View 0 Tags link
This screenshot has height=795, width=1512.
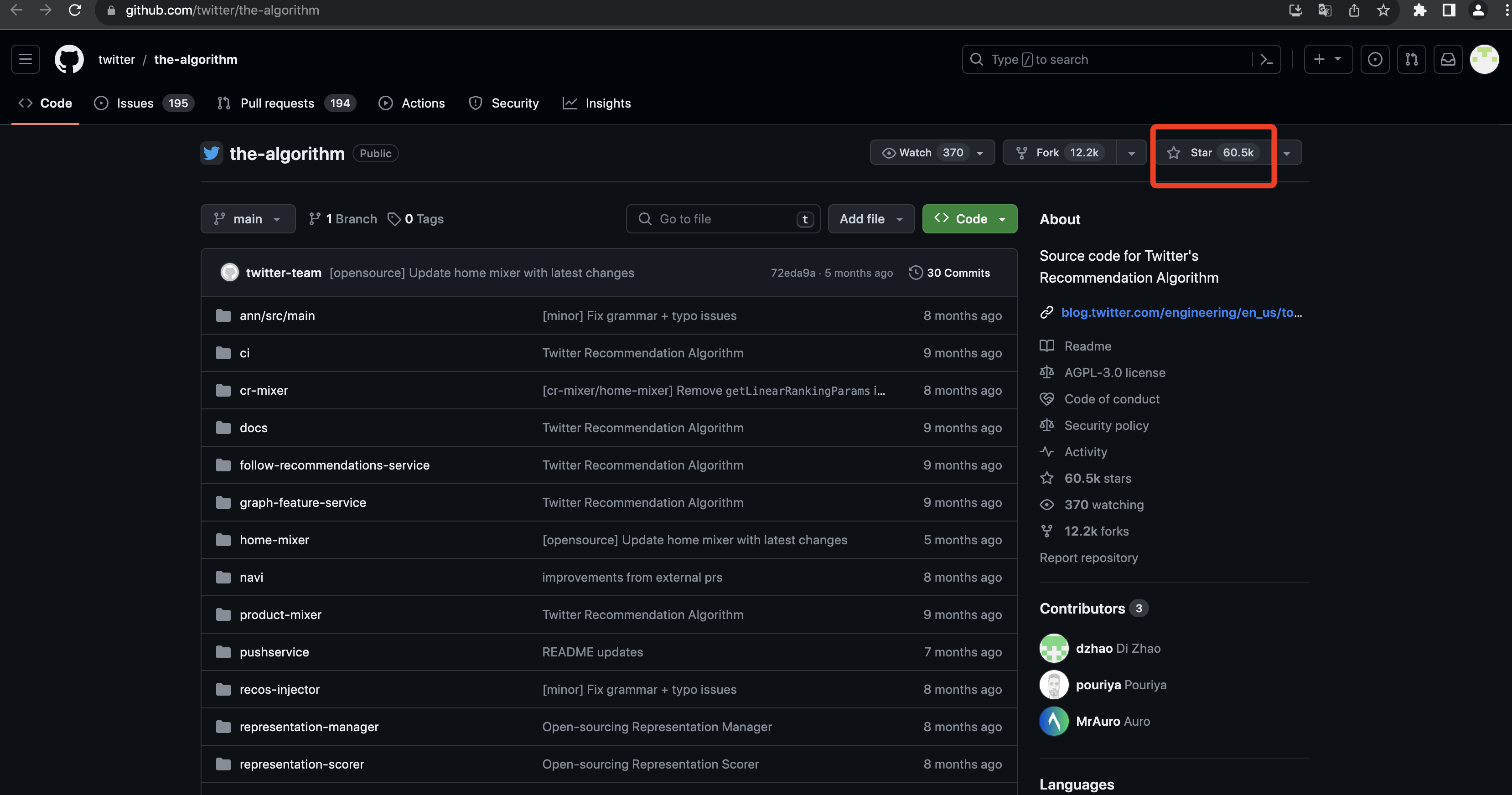click(415, 219)
